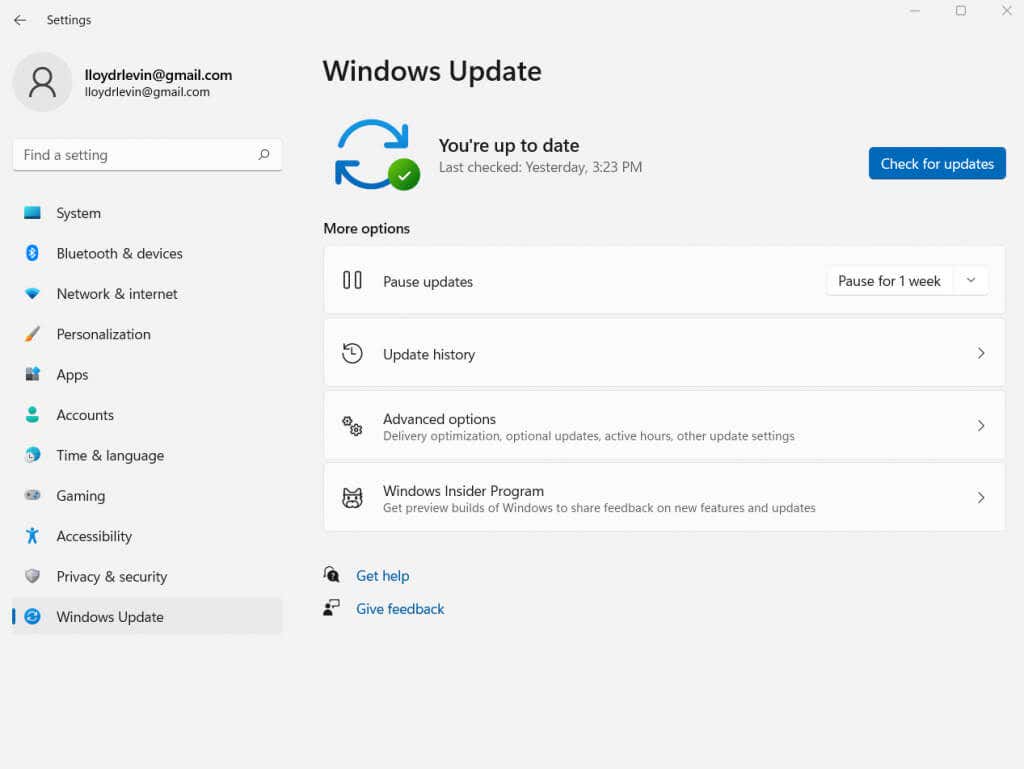Click 'Last checked: Yesterday, 3:23 PM' text
Image resolution: width=1024 pixels, height=769 pixels.
click(540, 167)
